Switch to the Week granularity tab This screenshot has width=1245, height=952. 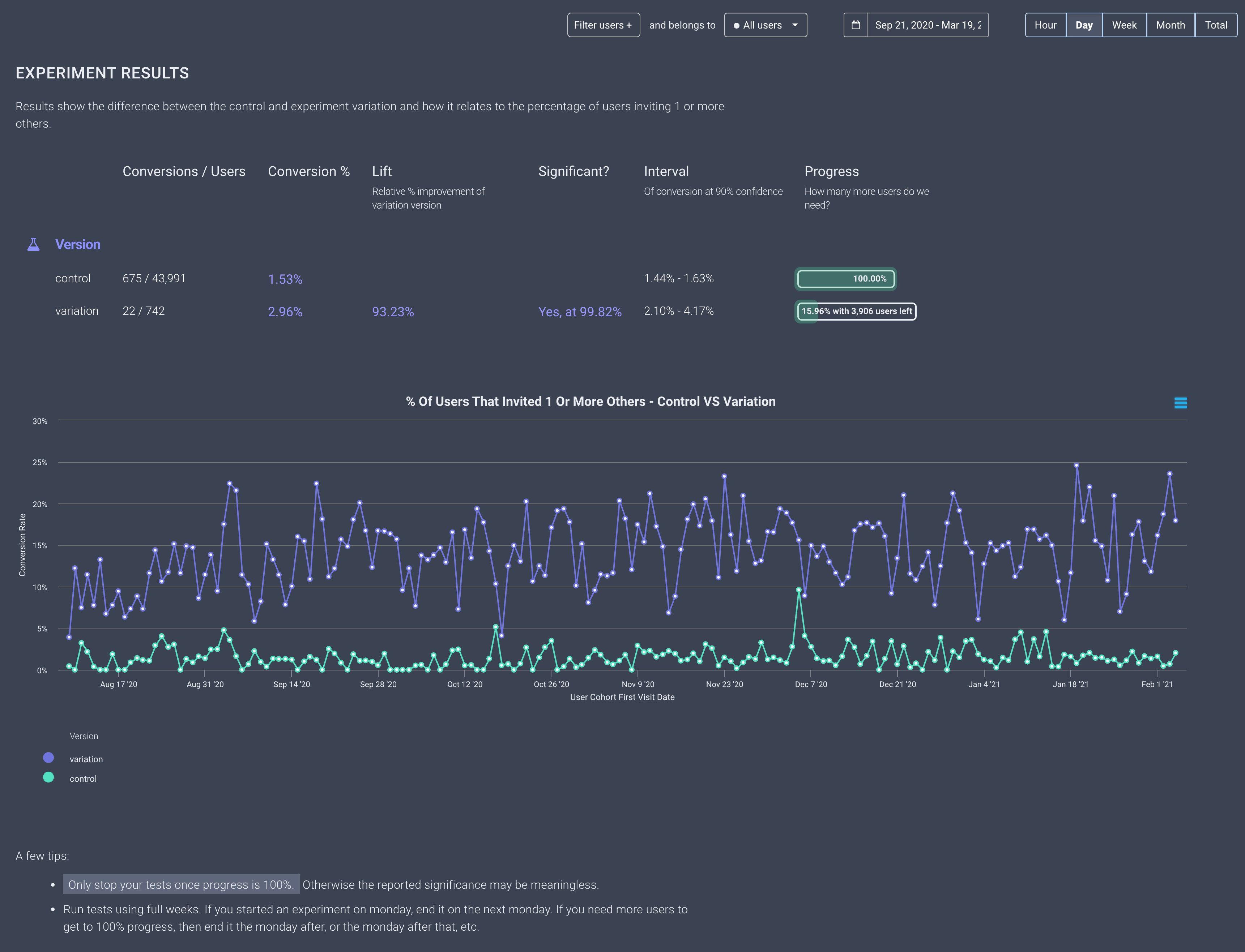tap(1124, 25)
